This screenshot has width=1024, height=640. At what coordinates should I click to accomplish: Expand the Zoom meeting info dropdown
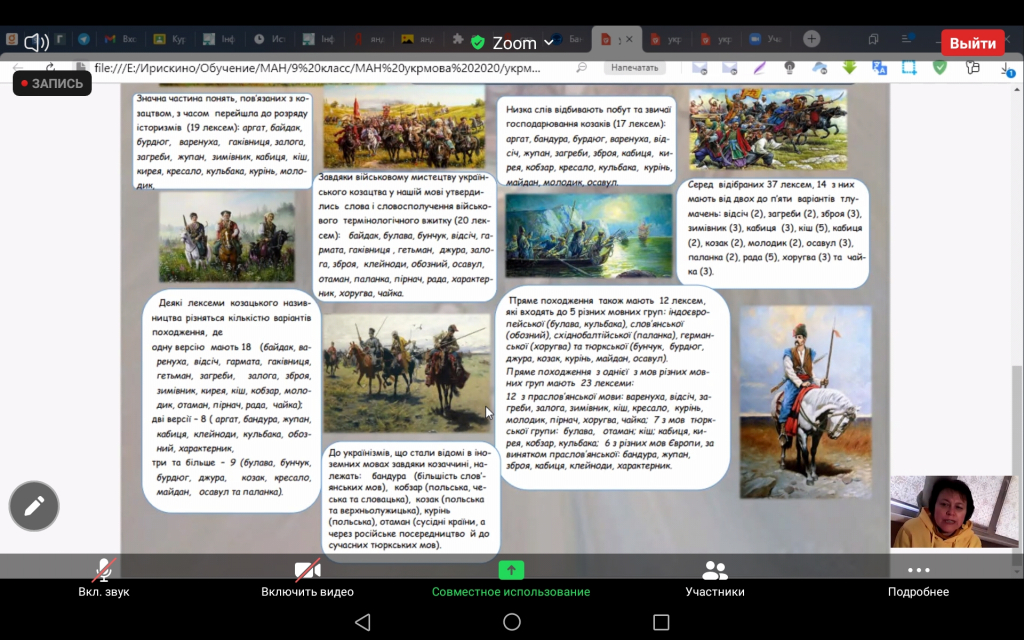(x=549, y=42)
